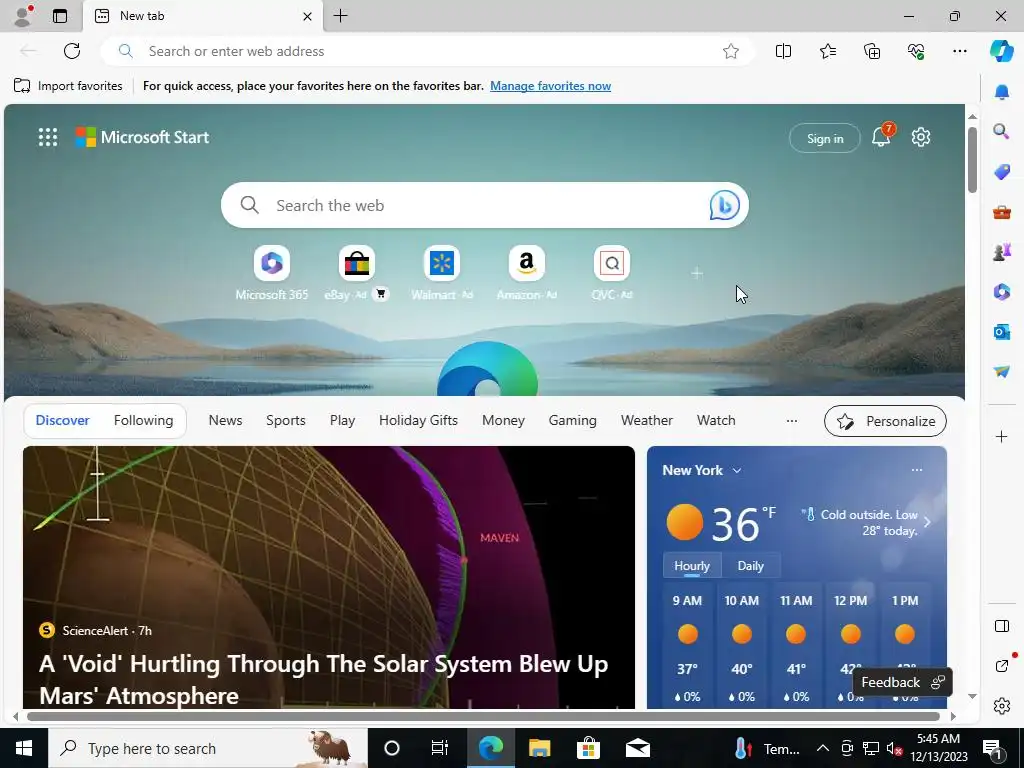Open the QVC quick link

coord(611,273)
